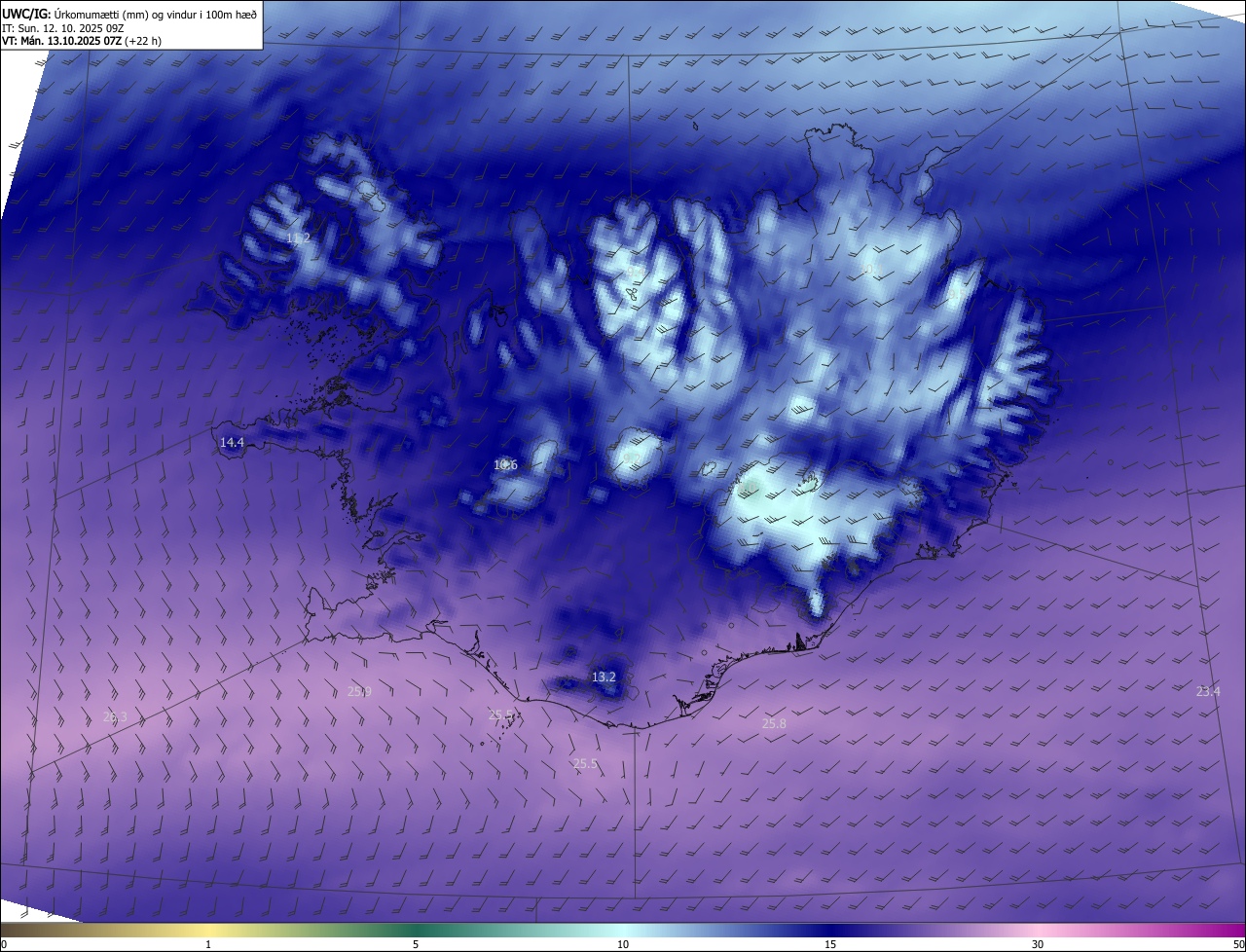This screenshot has width=1246, height=952.
Task: Click the '14.4' value label on the map
Action: click(x=232, y=442)
